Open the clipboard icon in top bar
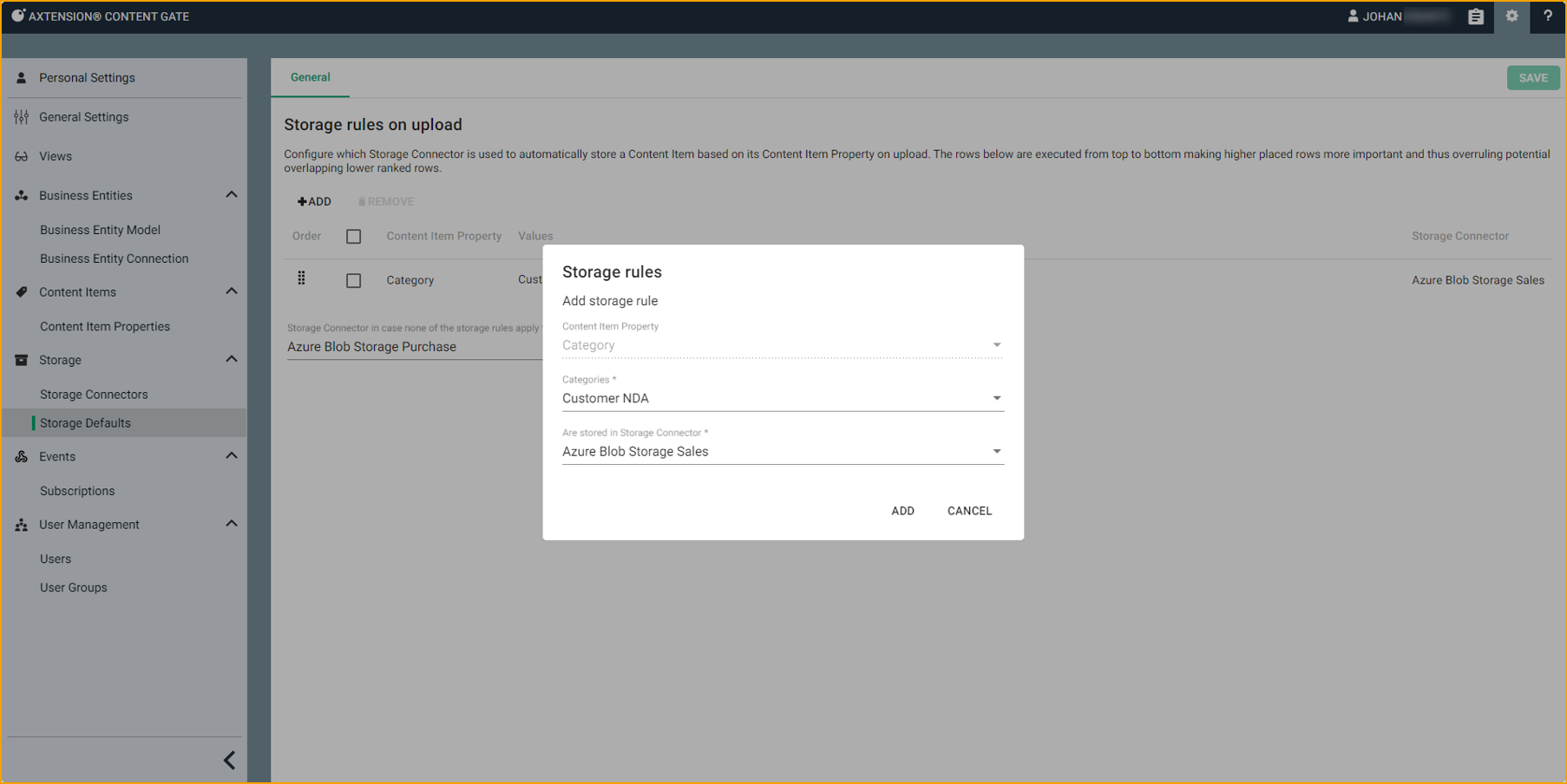The height and width of the screenshot is (784, 1567). coord(1476,16)
